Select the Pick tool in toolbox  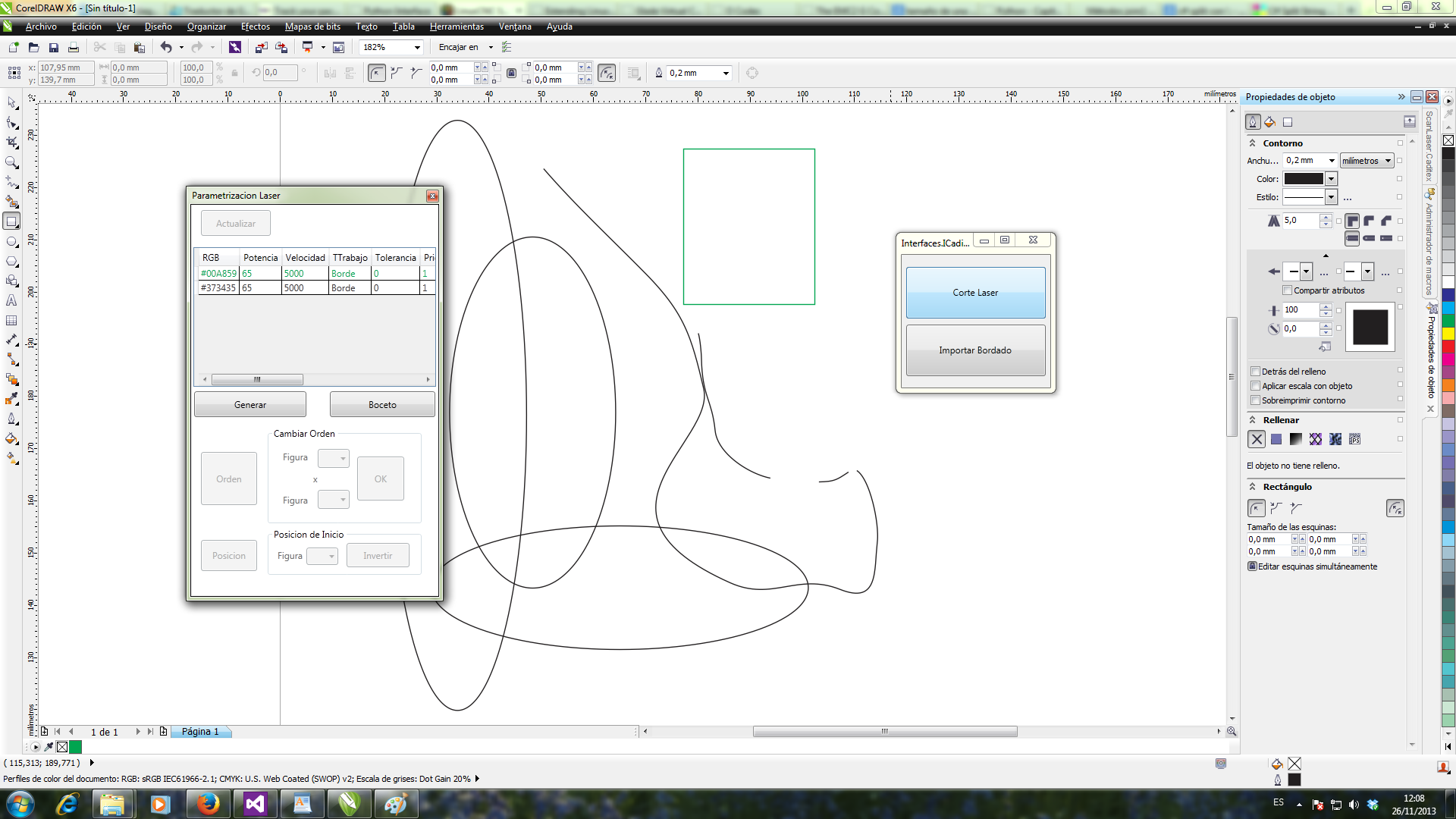pyautogui.click(x=12, y=102)
